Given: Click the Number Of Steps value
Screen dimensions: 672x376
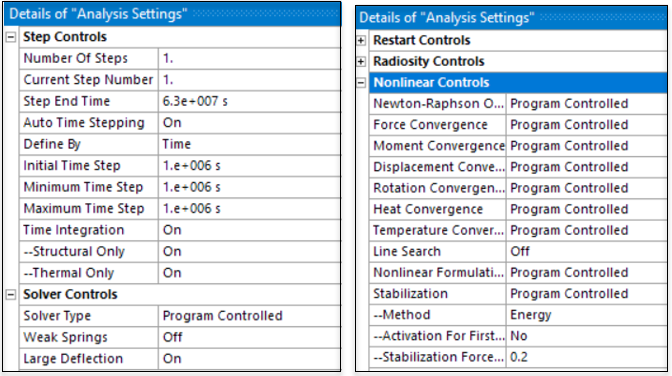Looking at the screenshot, I should pos(249,58).
